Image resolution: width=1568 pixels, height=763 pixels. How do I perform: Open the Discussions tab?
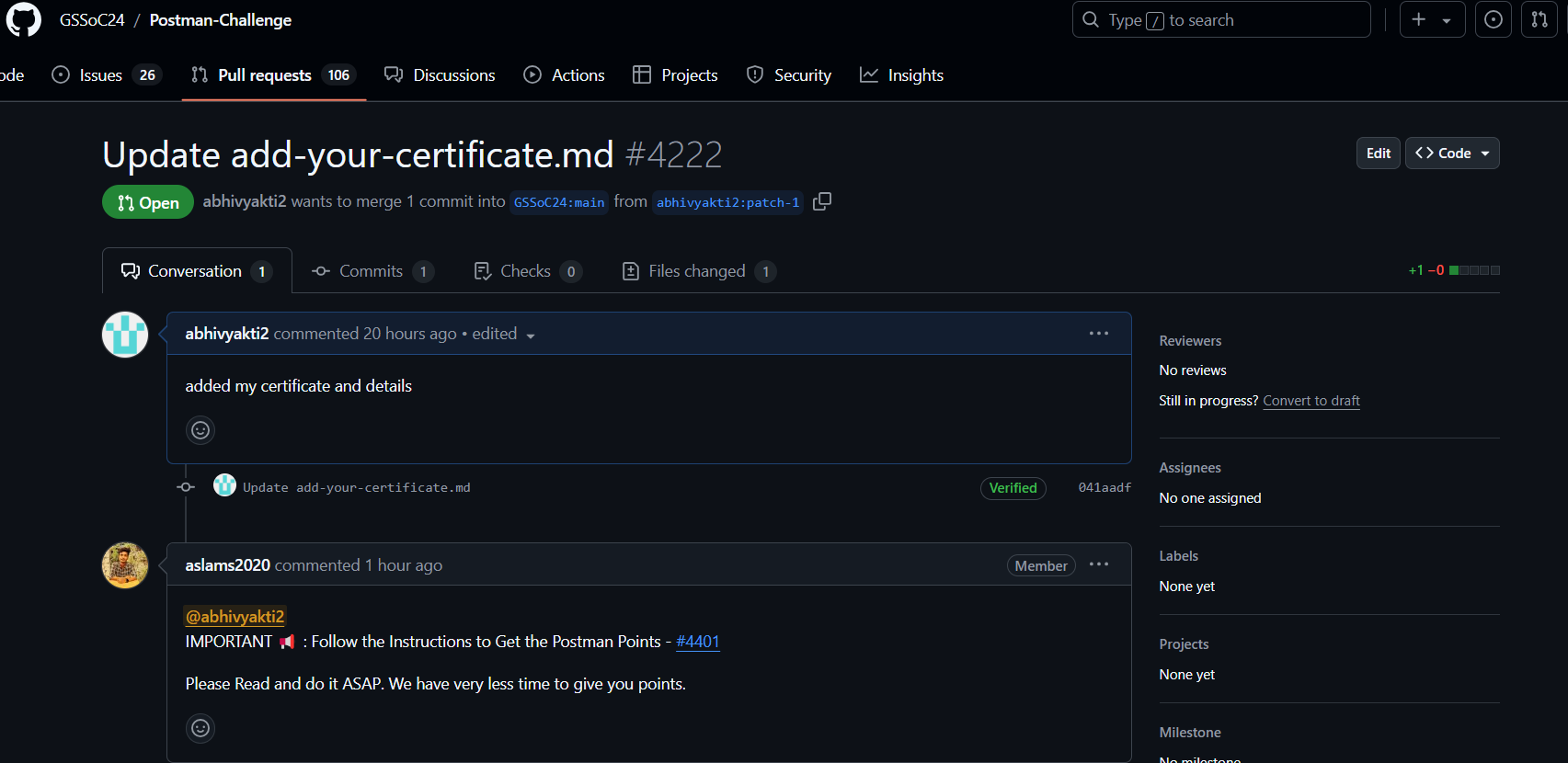[440, 75]
